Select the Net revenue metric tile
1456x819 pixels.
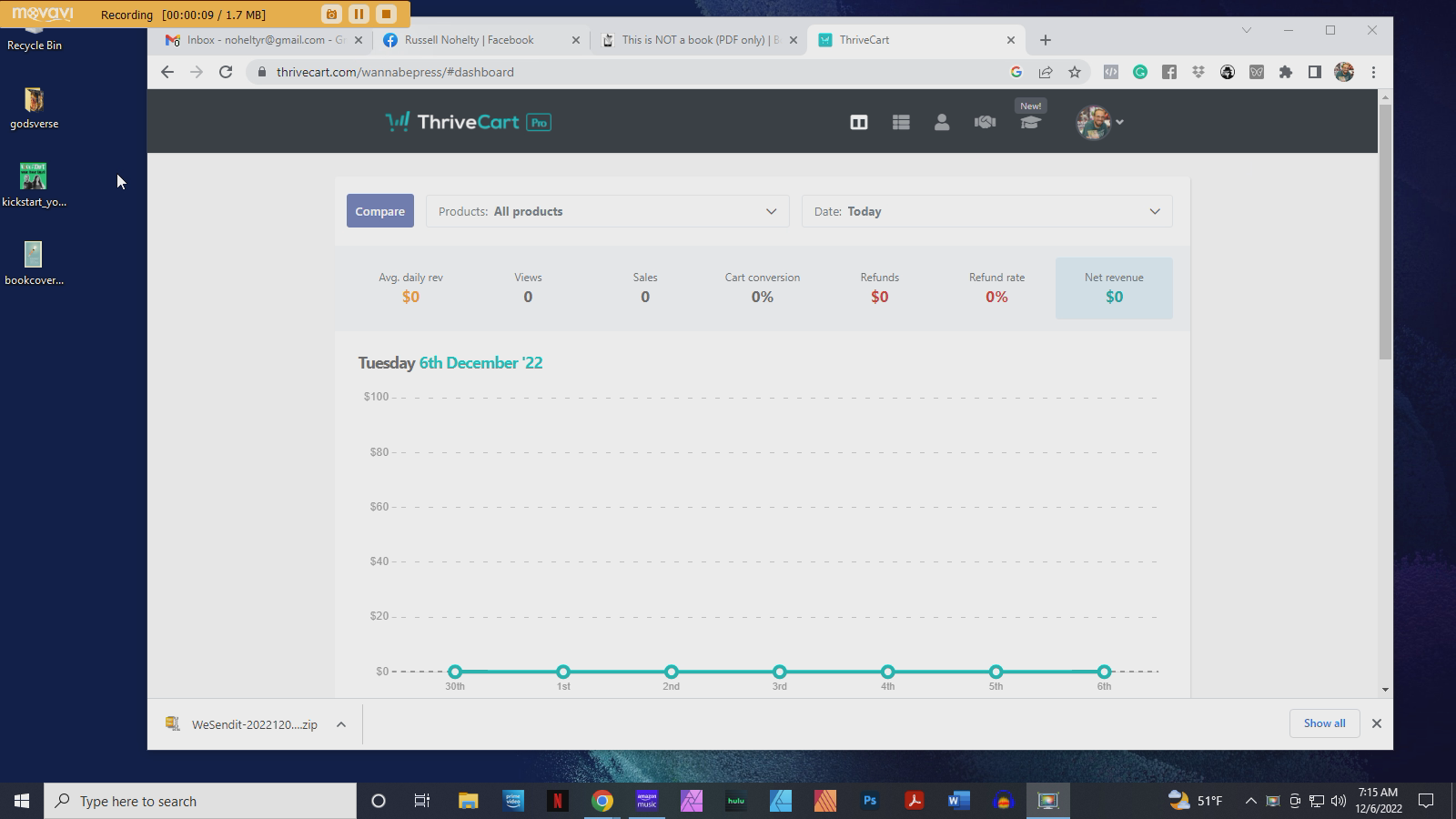[1114, 288]
